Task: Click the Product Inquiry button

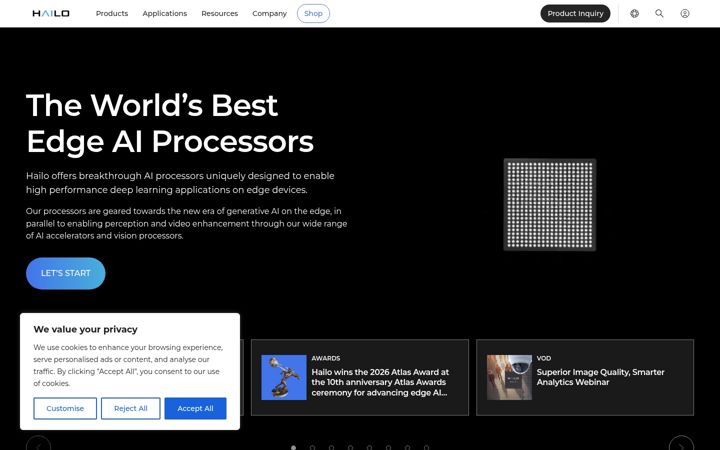Action: (x=575, y=13)
